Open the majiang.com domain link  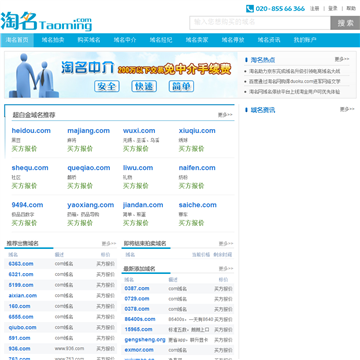pyautogui.click(x=88, y=131)
